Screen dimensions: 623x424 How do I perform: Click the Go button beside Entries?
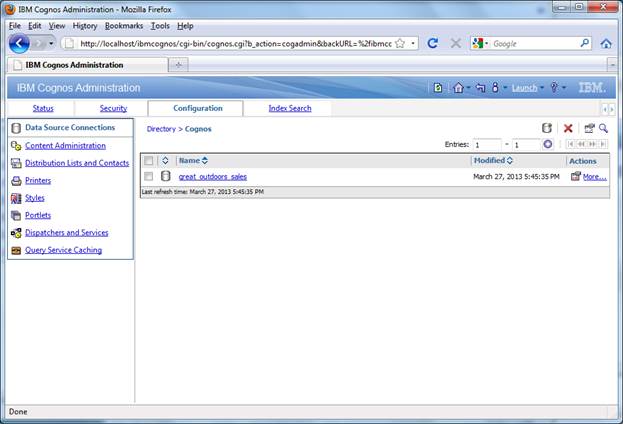click(x=548, y=144)
